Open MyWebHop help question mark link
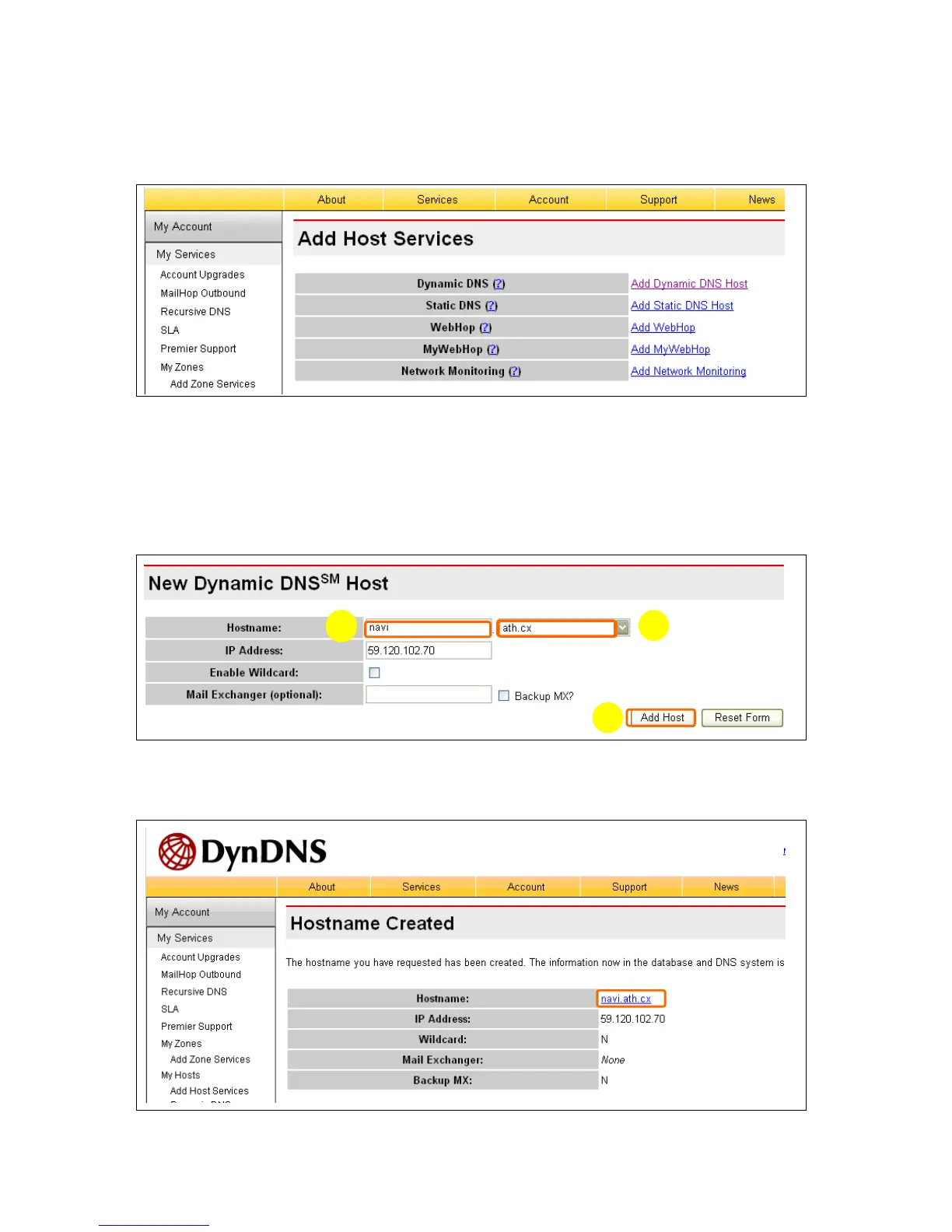The height and width of the screenshot is (1232, 952). [x=493, y=349]
